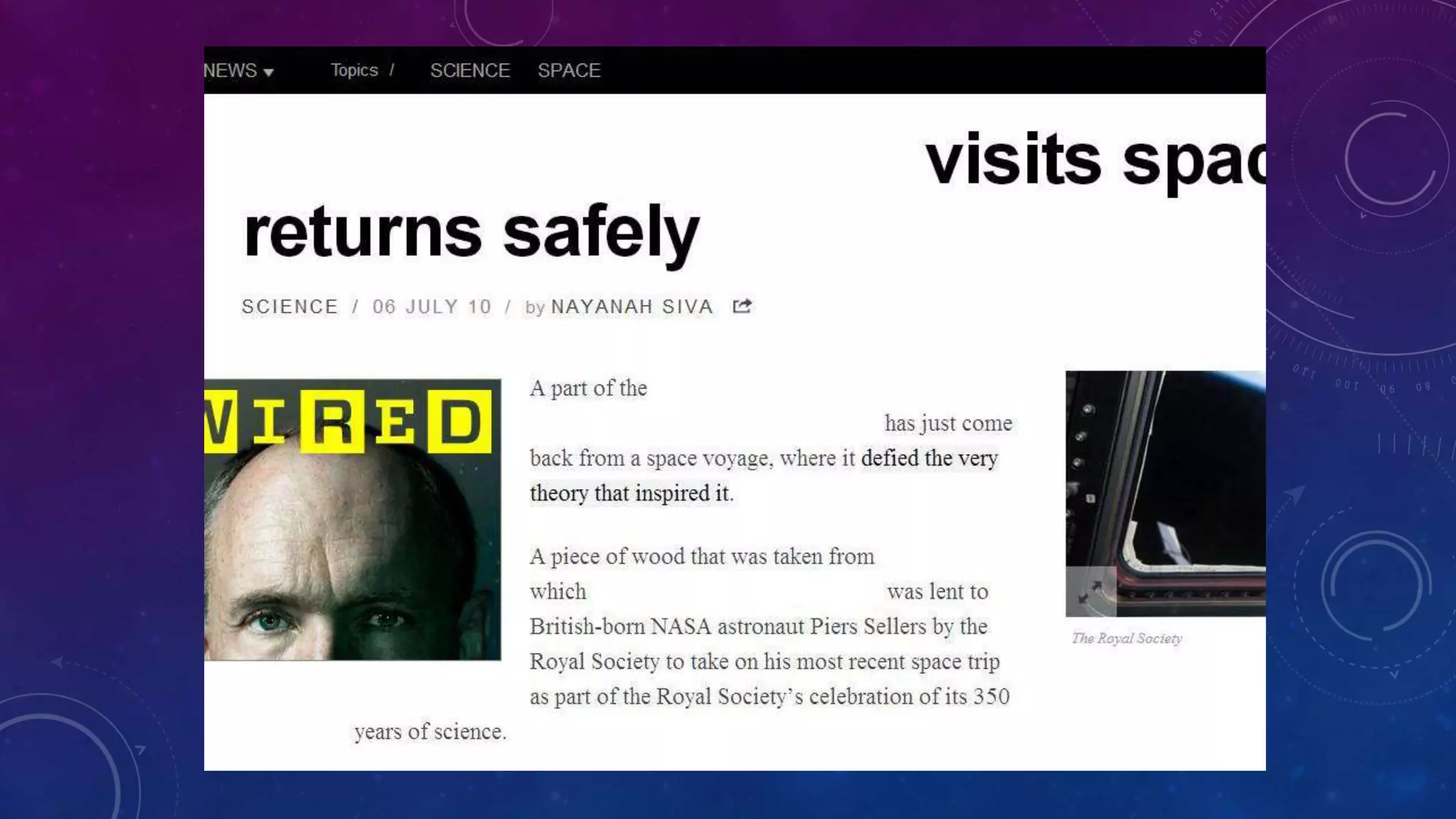Select Topics in the navigation bar
The width and height of the screenshot is (1456, 819).
click(354, 70)
